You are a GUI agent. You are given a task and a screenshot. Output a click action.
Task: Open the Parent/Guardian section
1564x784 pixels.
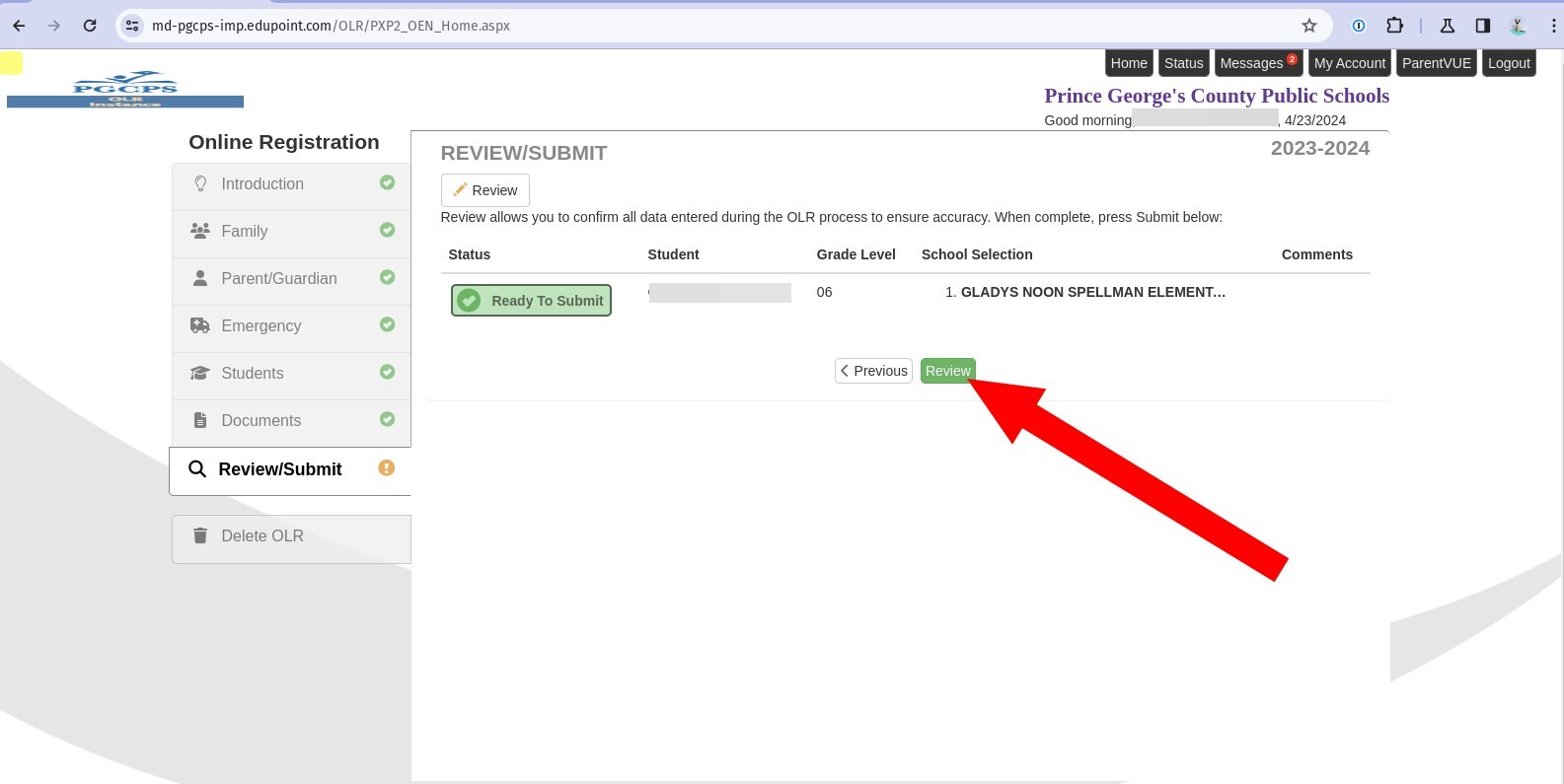(279, 279)
